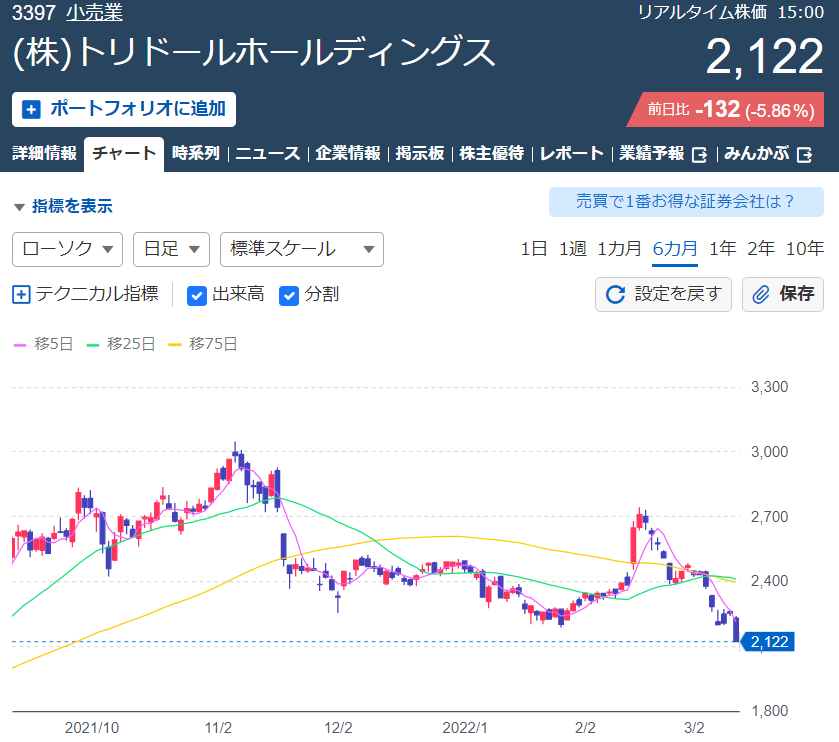The image size is (839, 742).
Task: Add stock via ポートフォリオに追加 button
Action: tap(124, 110)
